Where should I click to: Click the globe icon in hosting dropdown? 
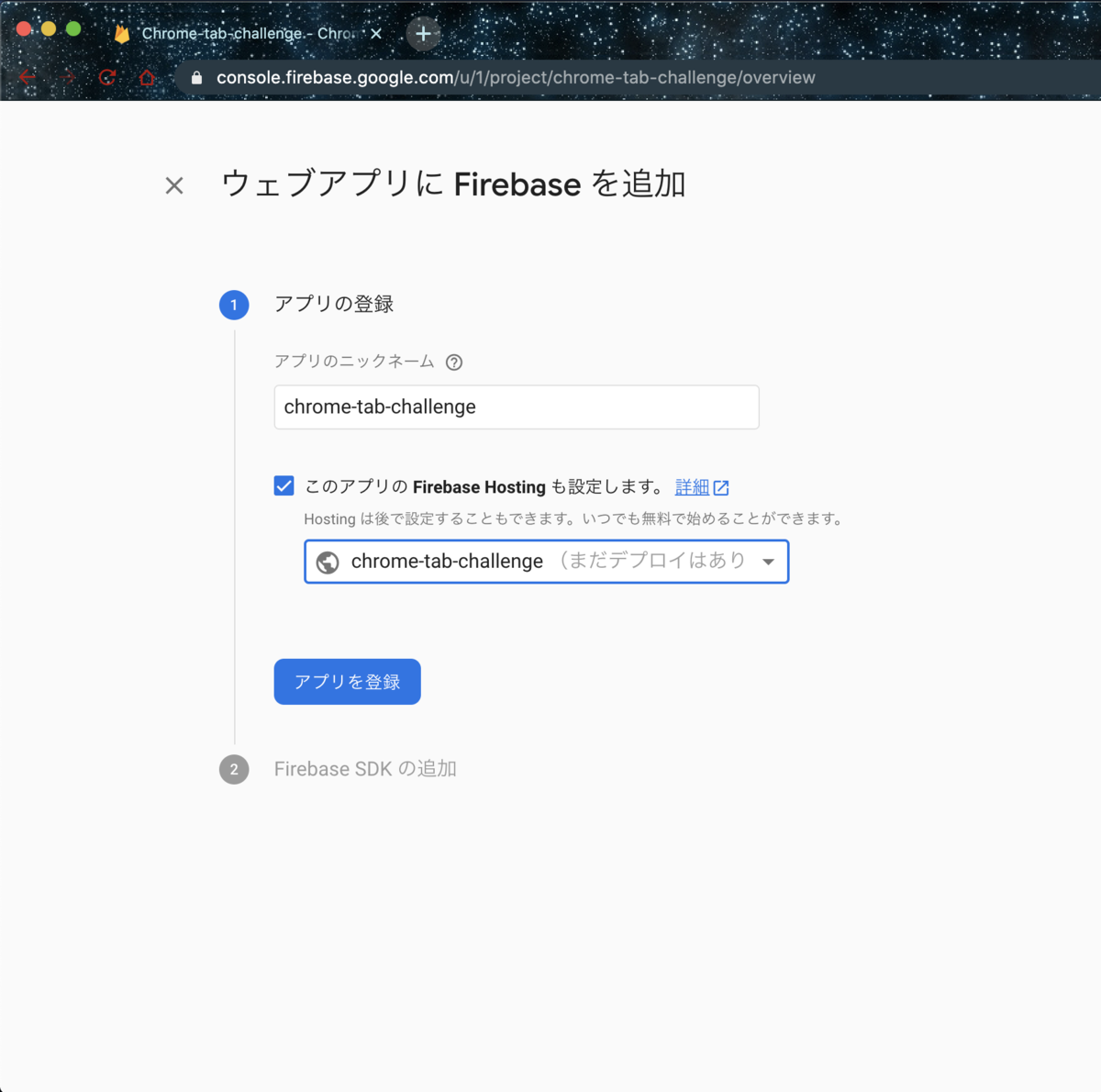[328, 562]
